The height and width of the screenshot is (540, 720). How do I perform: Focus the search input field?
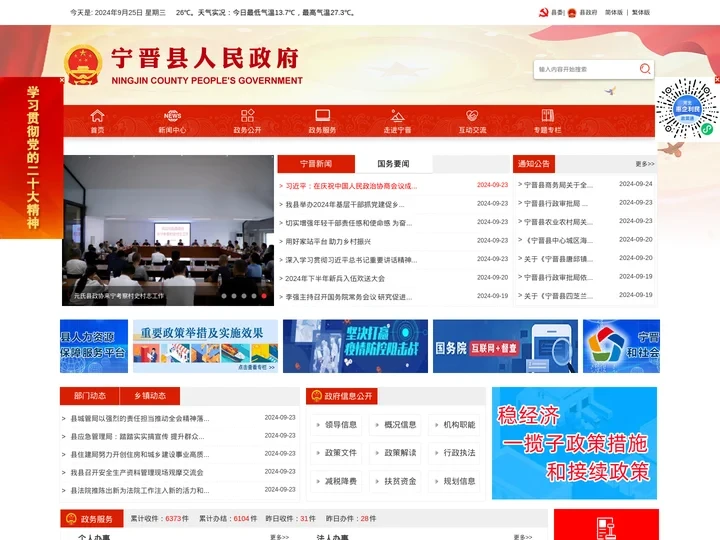coord(586,69)
